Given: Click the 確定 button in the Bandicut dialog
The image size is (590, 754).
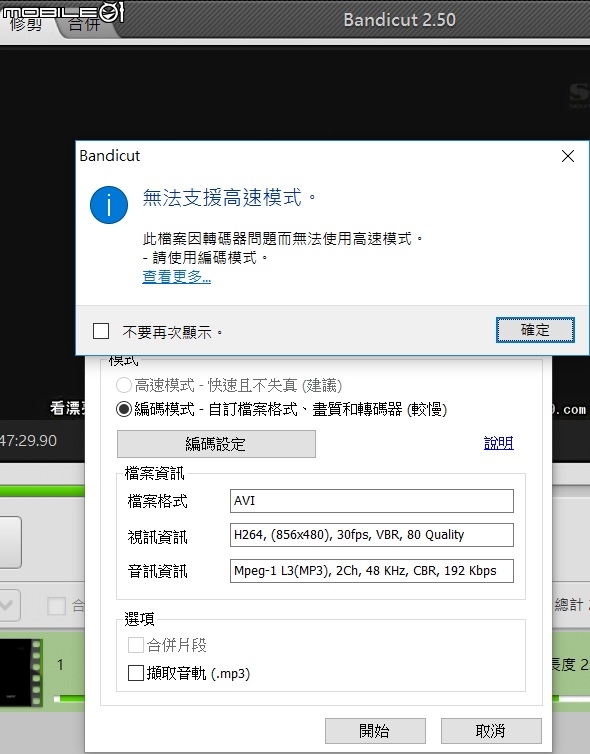Looking at the screenshot, I should tap(535, 330).
